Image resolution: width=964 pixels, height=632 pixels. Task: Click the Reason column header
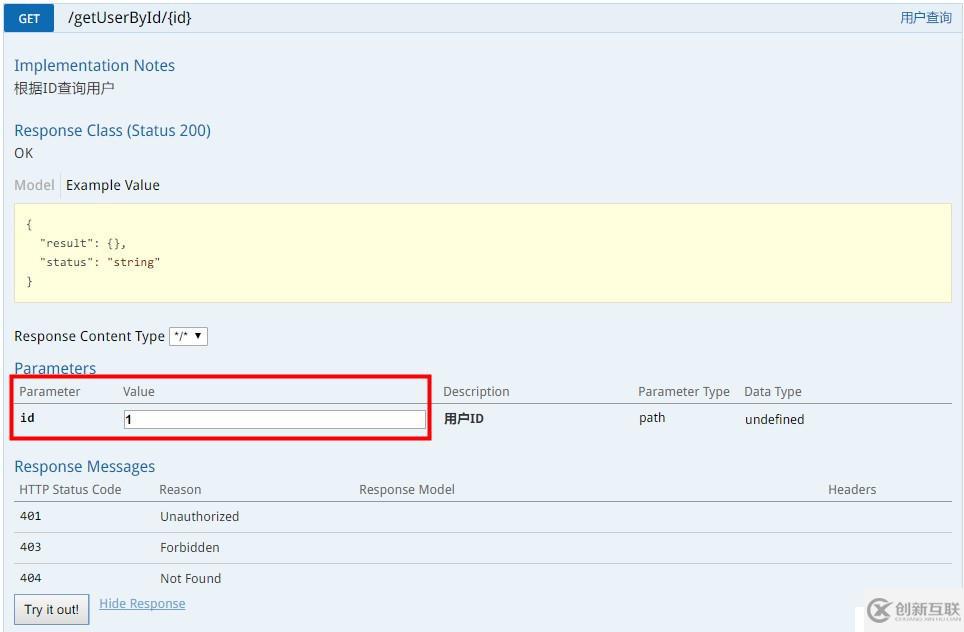click(x=180, y=489)
